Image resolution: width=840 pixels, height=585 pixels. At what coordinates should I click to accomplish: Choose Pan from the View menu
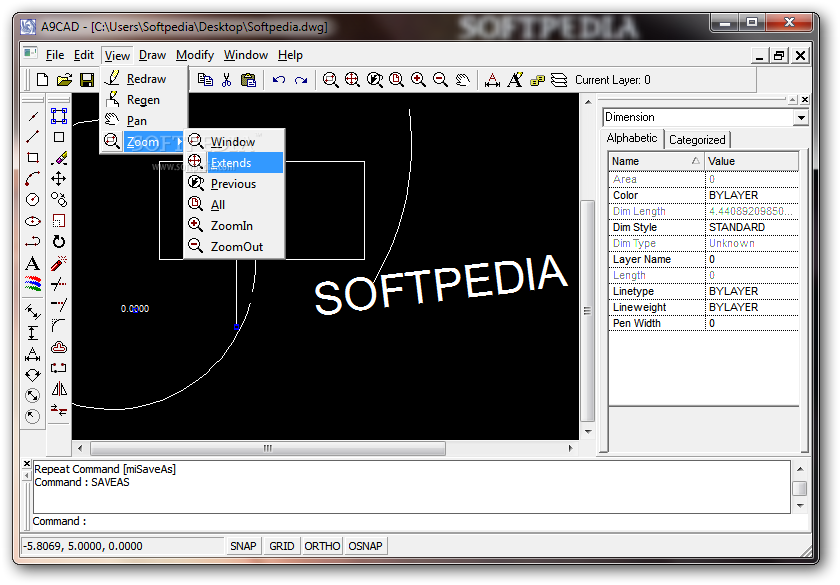(144, 121)
